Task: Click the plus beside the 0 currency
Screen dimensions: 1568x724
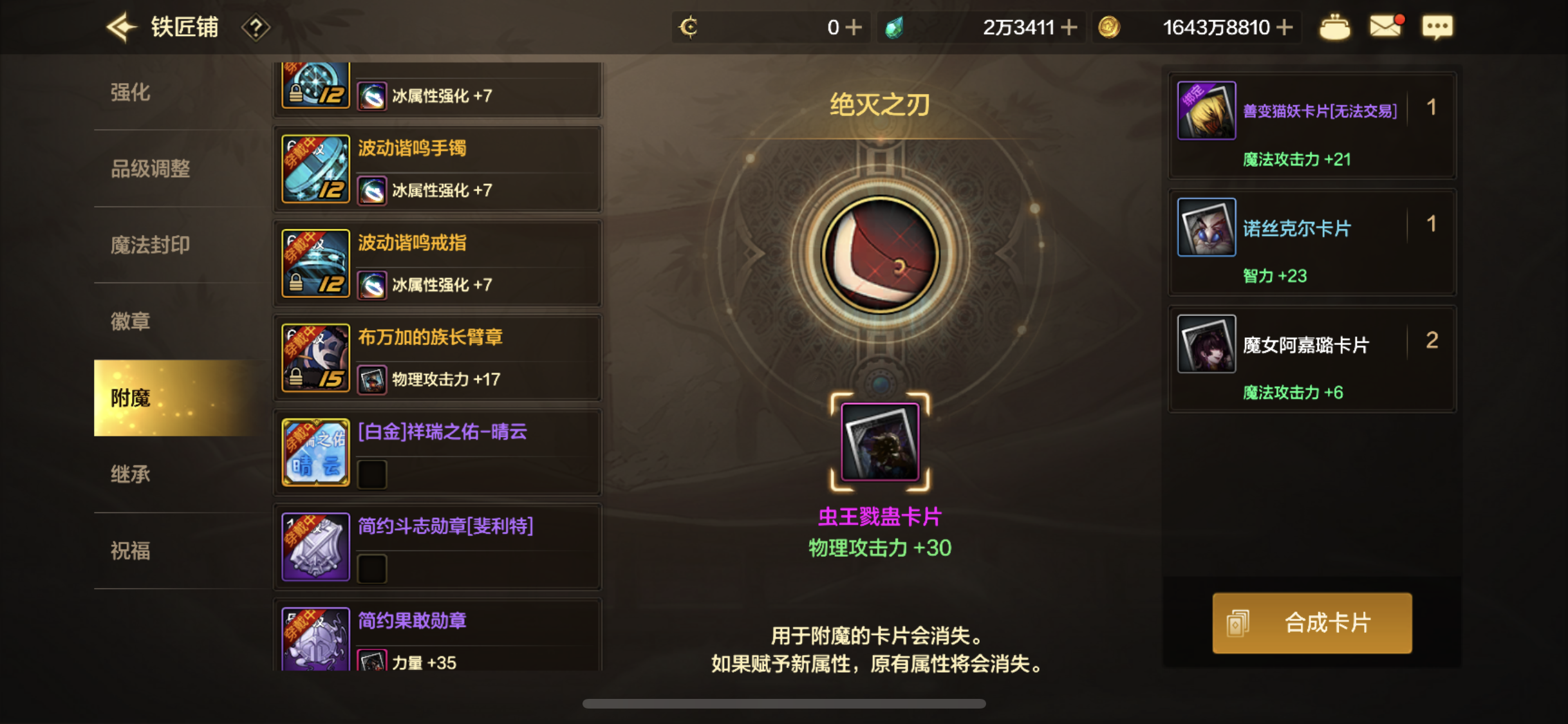Action: tap(854, 27)
